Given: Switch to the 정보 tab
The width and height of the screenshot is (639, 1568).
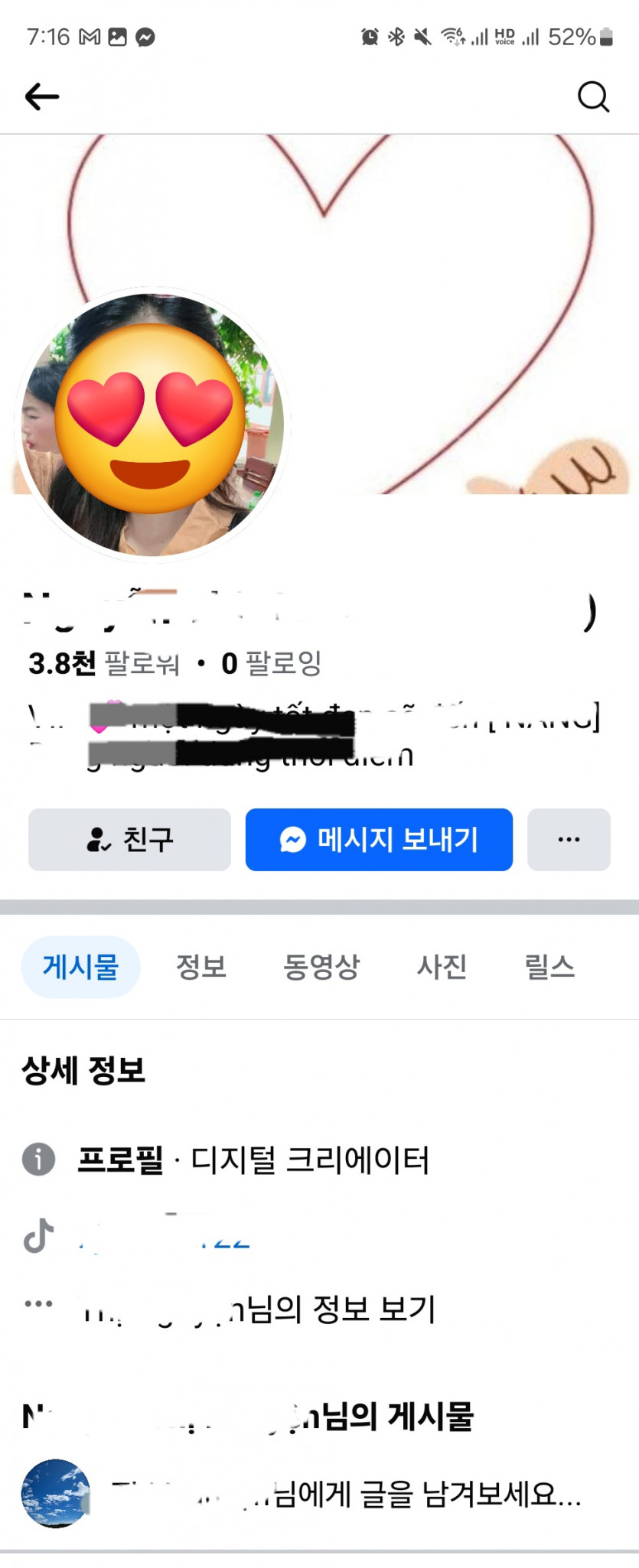Looking at the screenshot, I should pos(201,967).
